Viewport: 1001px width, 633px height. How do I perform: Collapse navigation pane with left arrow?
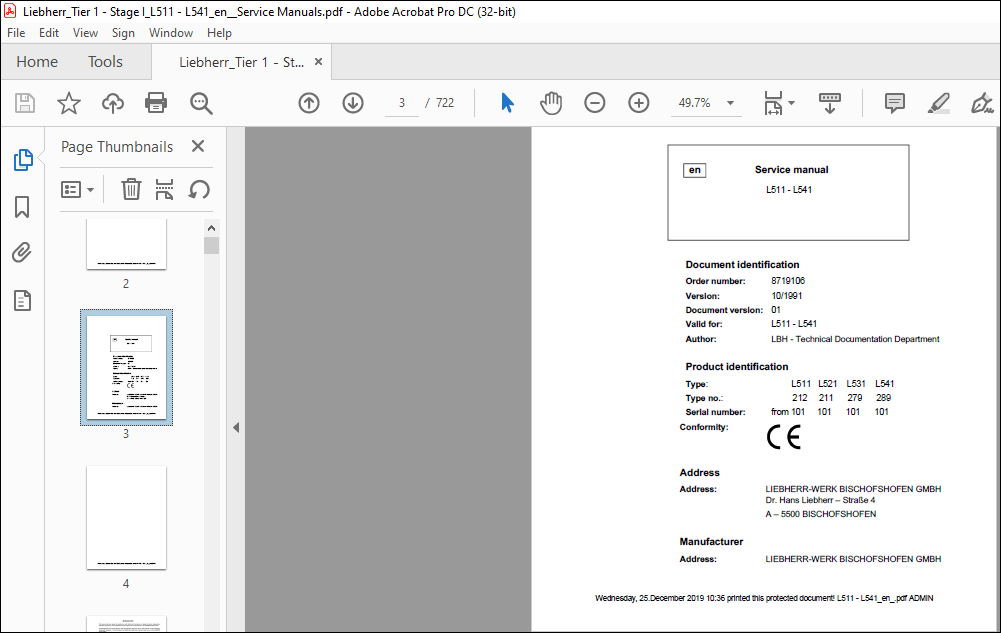(x=236, y=428)
